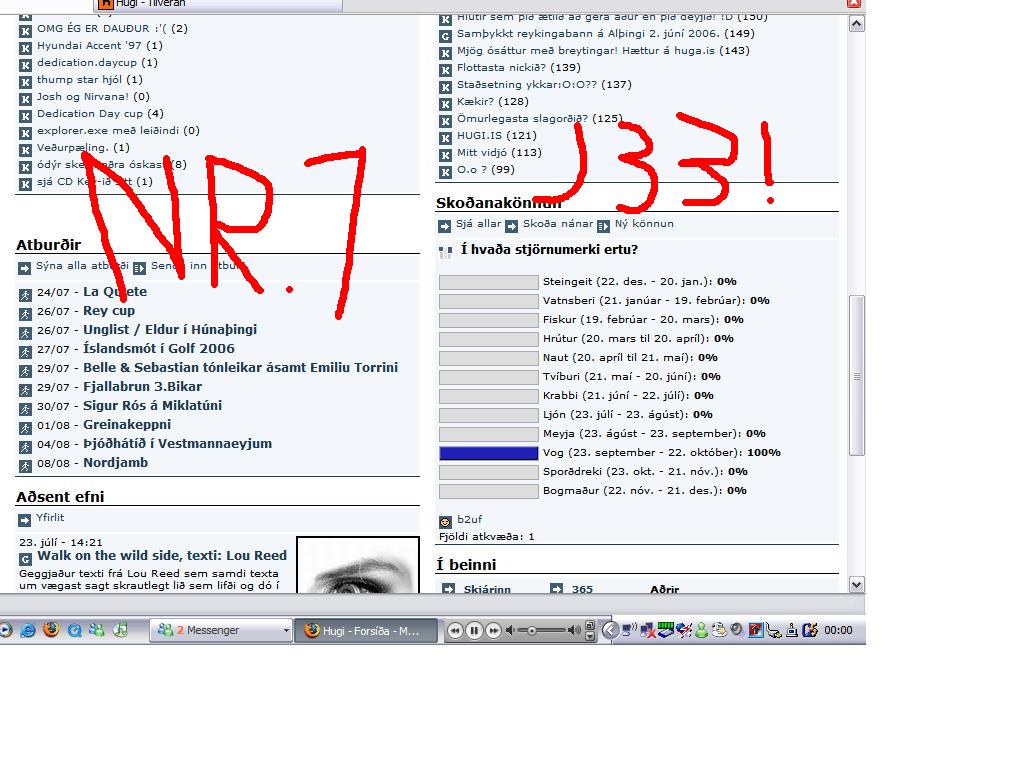This screenshot has width=1024, height=768.
Task: Click the smiley avatar icon beside b2uf
Action: click(445, 522)
